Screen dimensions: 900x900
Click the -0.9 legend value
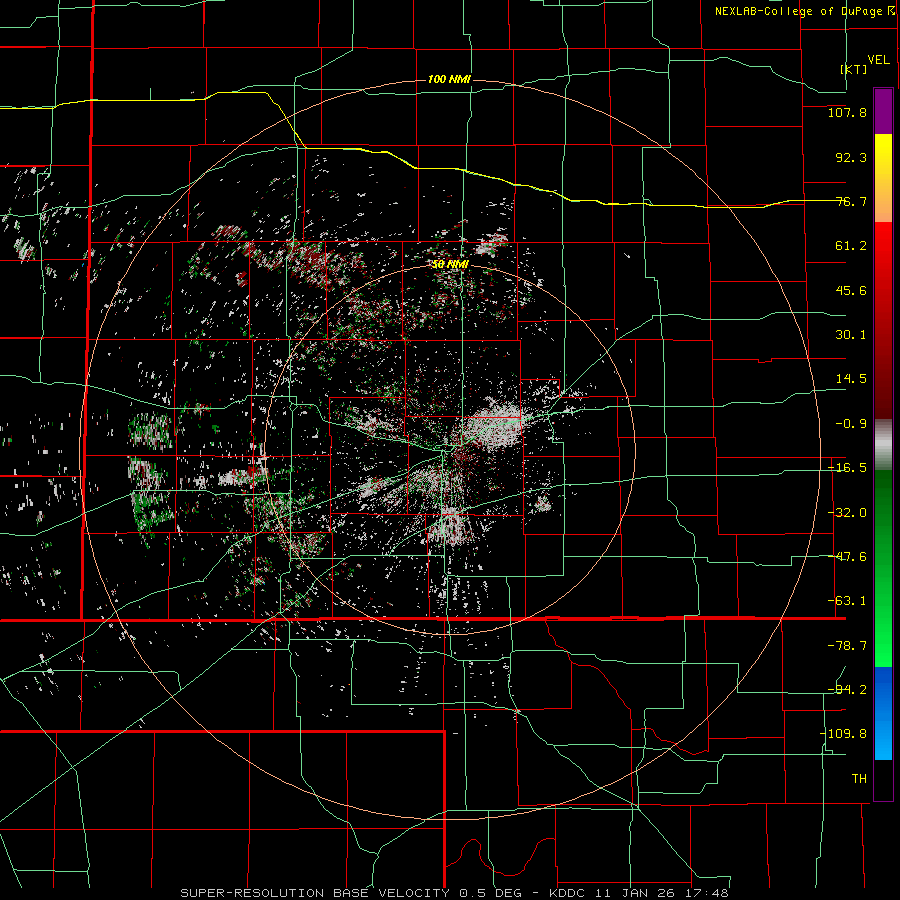tap(851, 424)
